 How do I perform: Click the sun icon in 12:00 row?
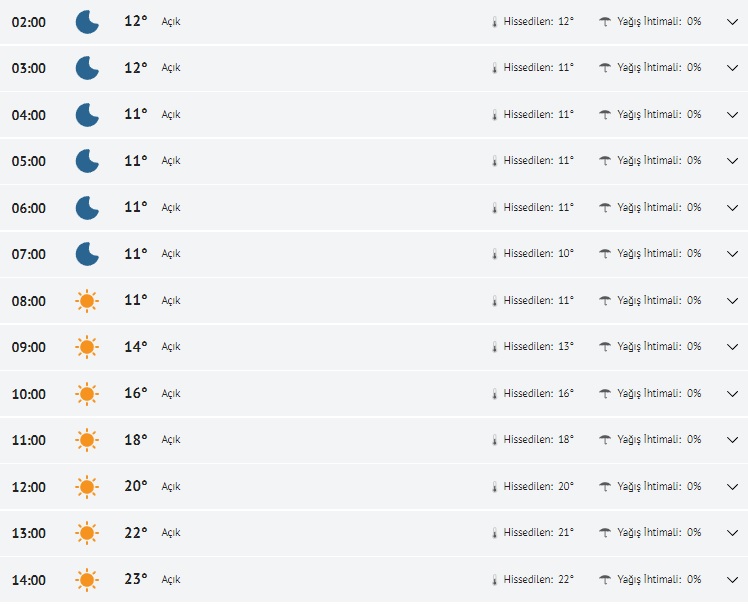pos(87,487)
